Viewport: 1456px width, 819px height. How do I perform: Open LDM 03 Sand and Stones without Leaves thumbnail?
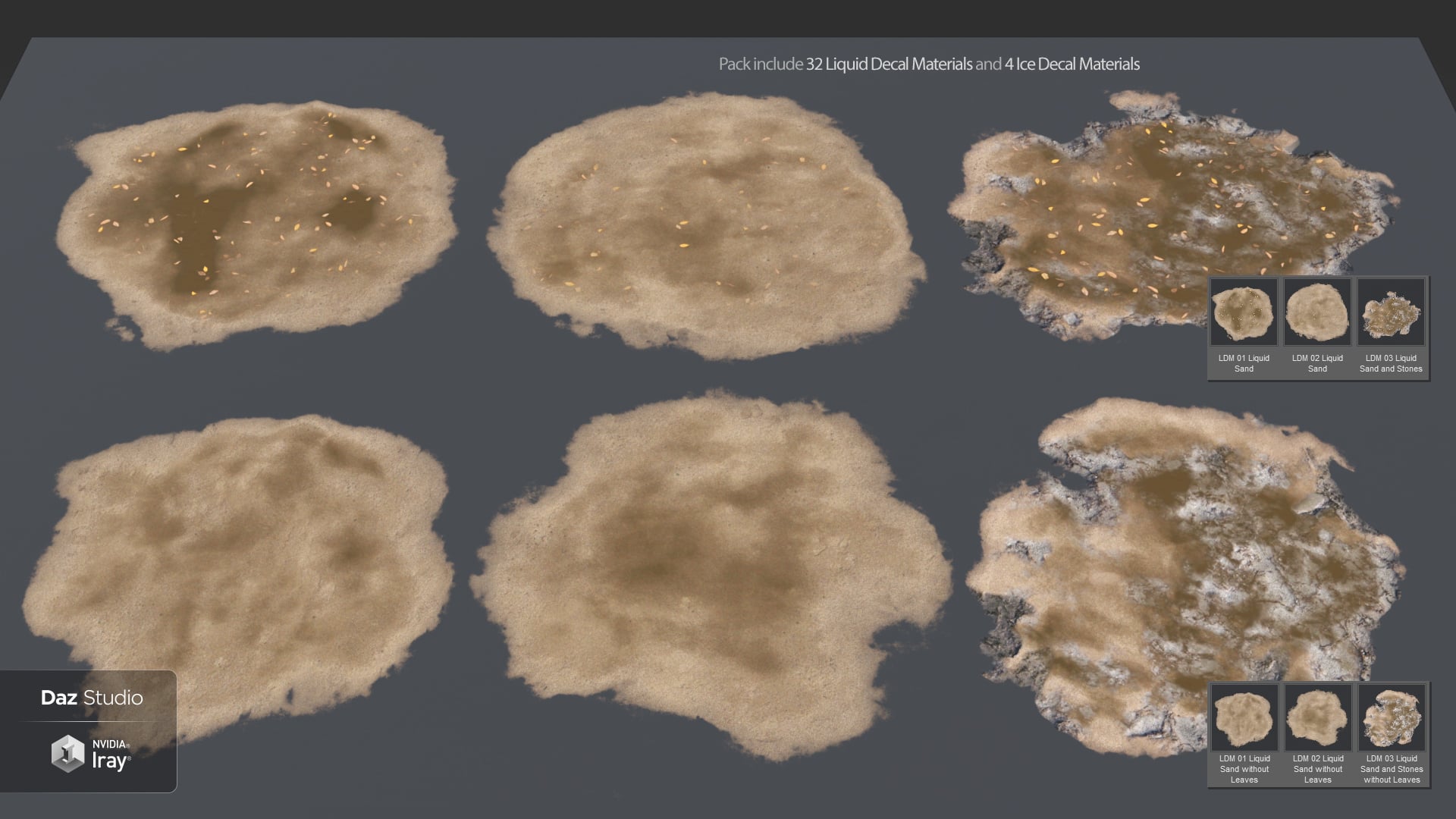[1390, 717]
